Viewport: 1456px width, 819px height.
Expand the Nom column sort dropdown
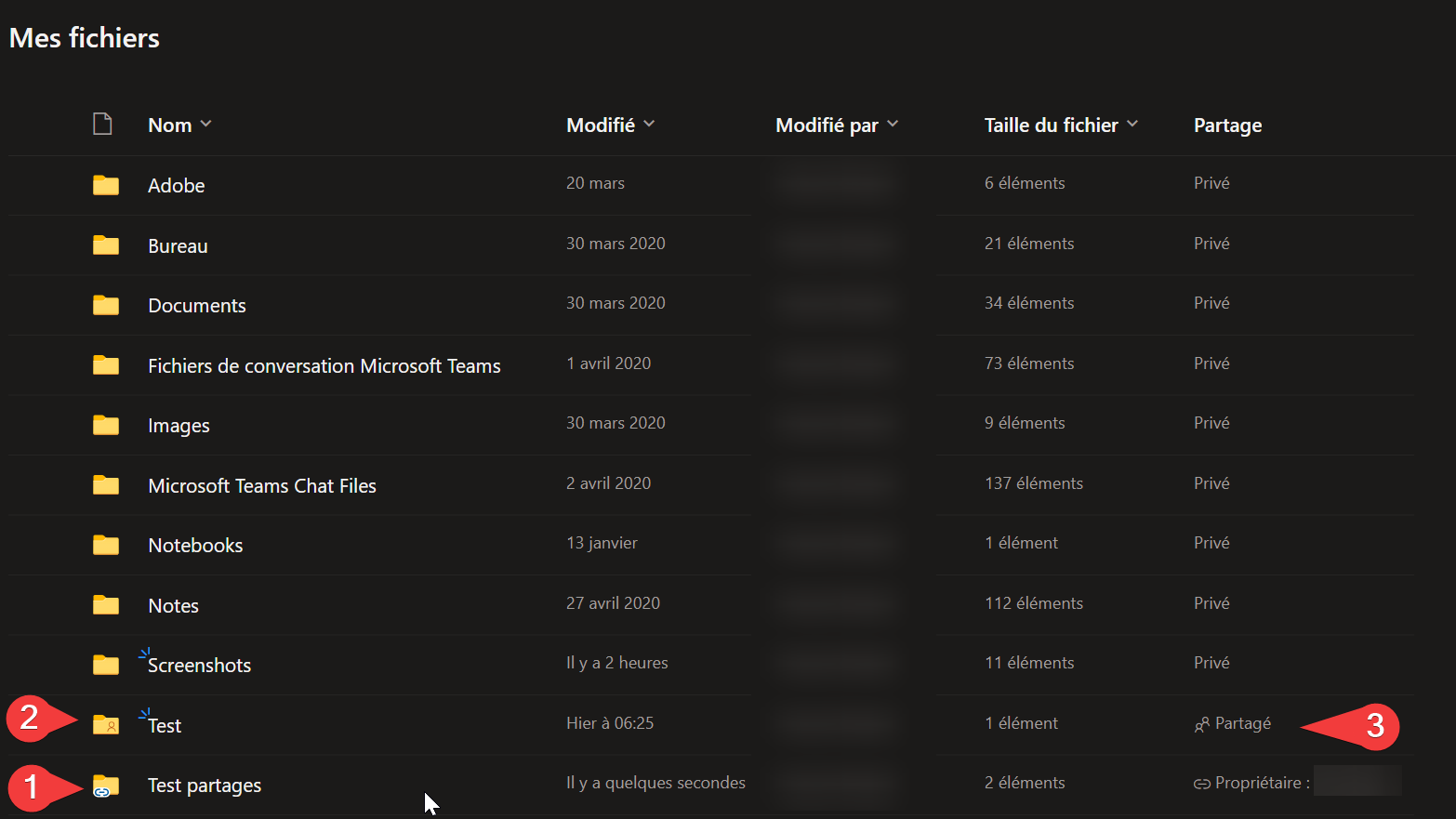(205, 124)
